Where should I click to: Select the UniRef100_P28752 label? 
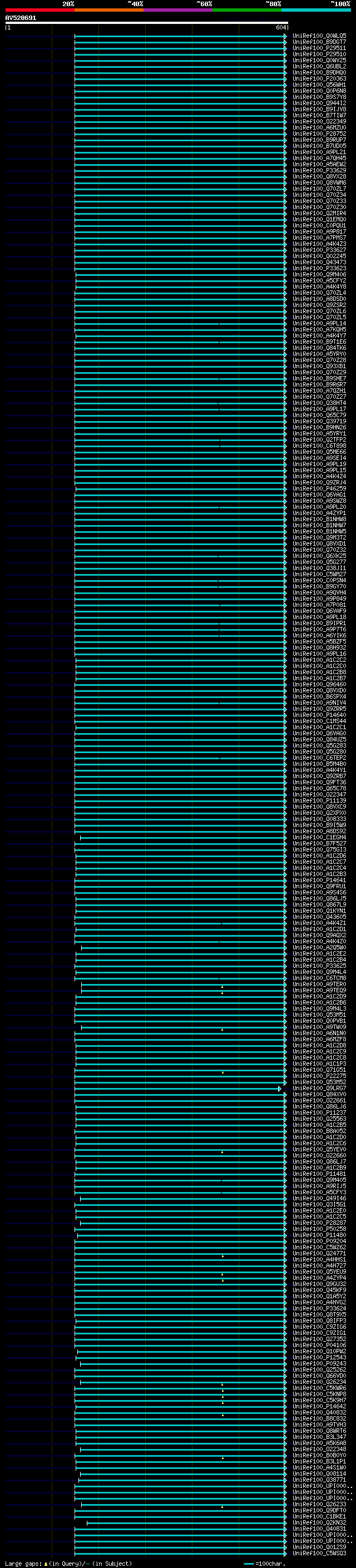coord(319,134)
